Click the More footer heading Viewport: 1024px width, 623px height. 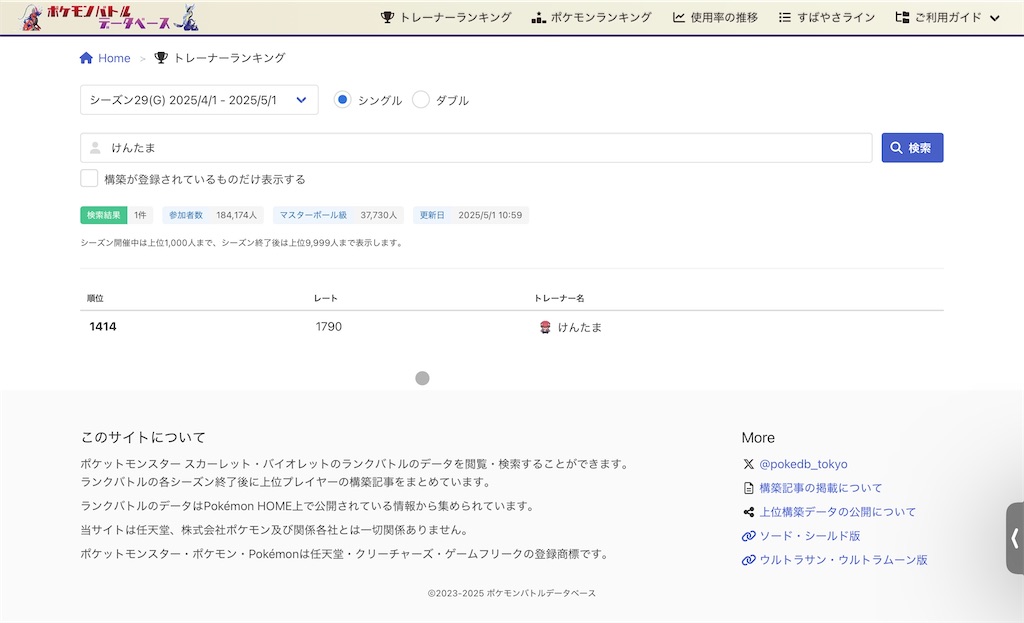point(758,438)
